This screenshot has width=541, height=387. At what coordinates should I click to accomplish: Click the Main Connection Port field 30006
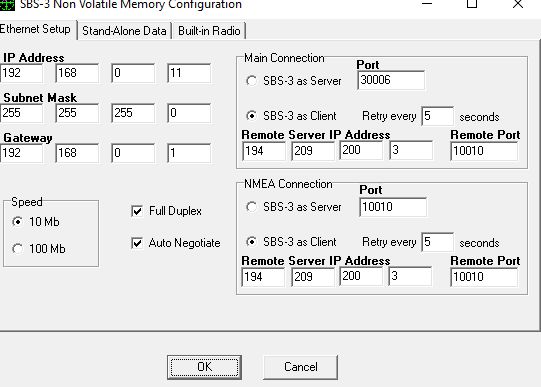(391, 80)
